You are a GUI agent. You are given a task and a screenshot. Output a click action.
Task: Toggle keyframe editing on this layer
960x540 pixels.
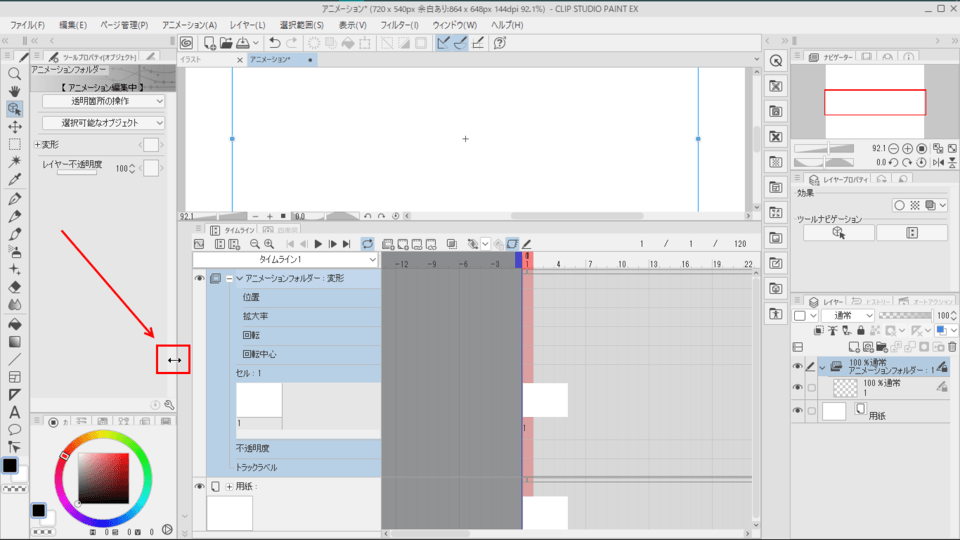tap(512, 244)
